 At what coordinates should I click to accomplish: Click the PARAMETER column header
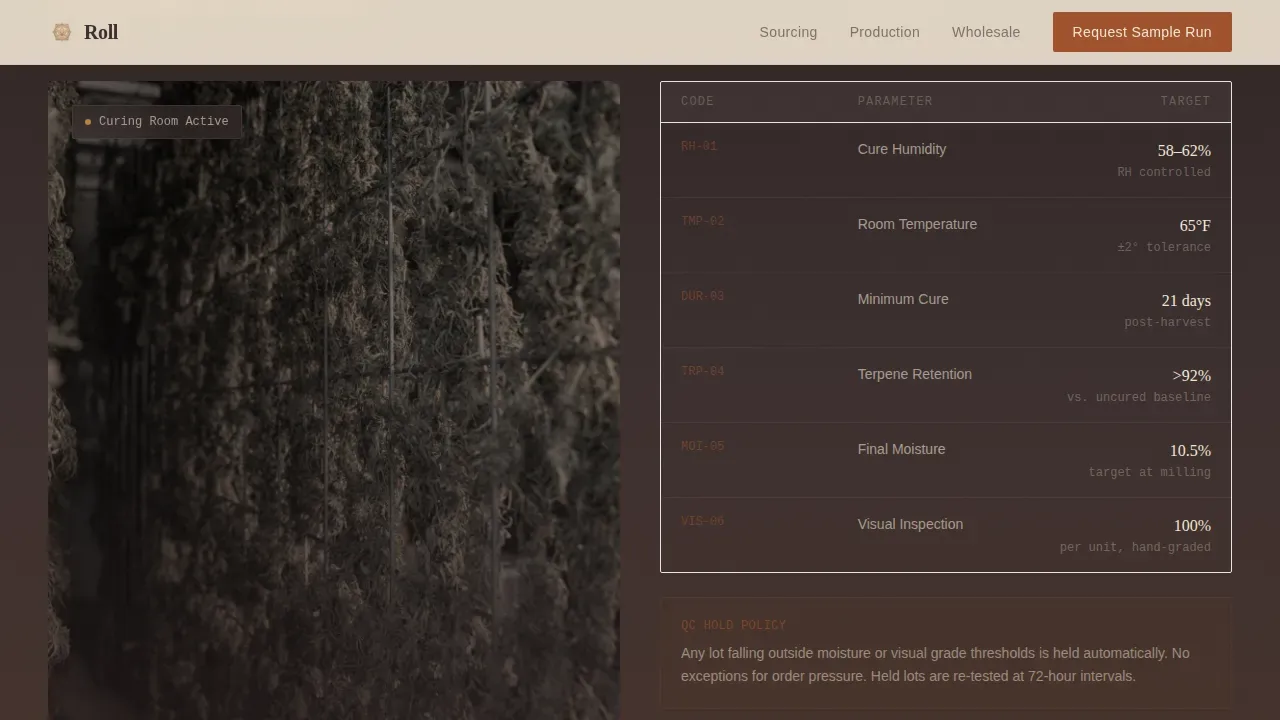click(895, 101)
